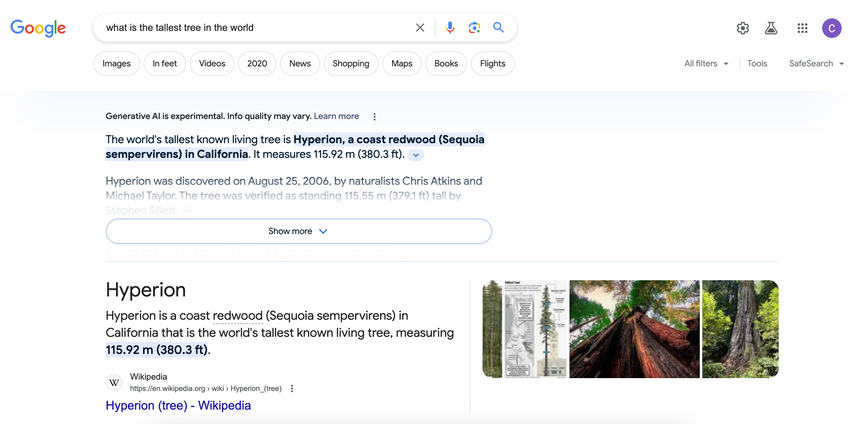Click the bold Hyperion, a coast redwood text
The width and height of the screenshot is (856, 424).
pos(295,147)
